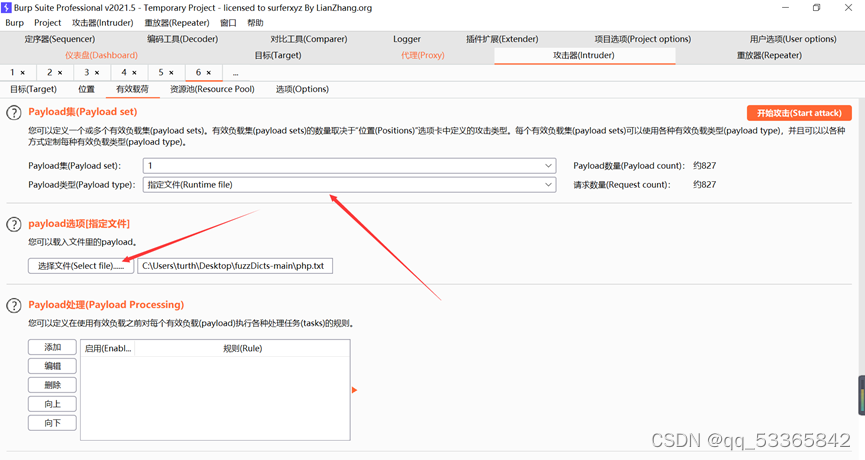Open the Payload set dropdown
The image size is (865, 460).
point(349,165)
